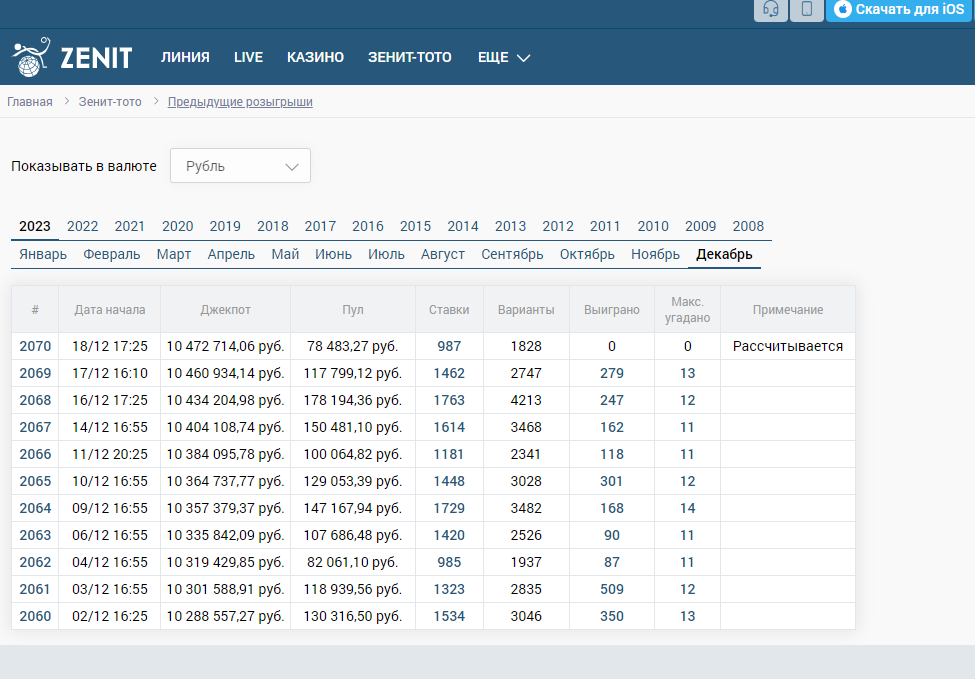975x679 pixels.
Task: Open draw number 2070
Action: [x=35, y=346]
